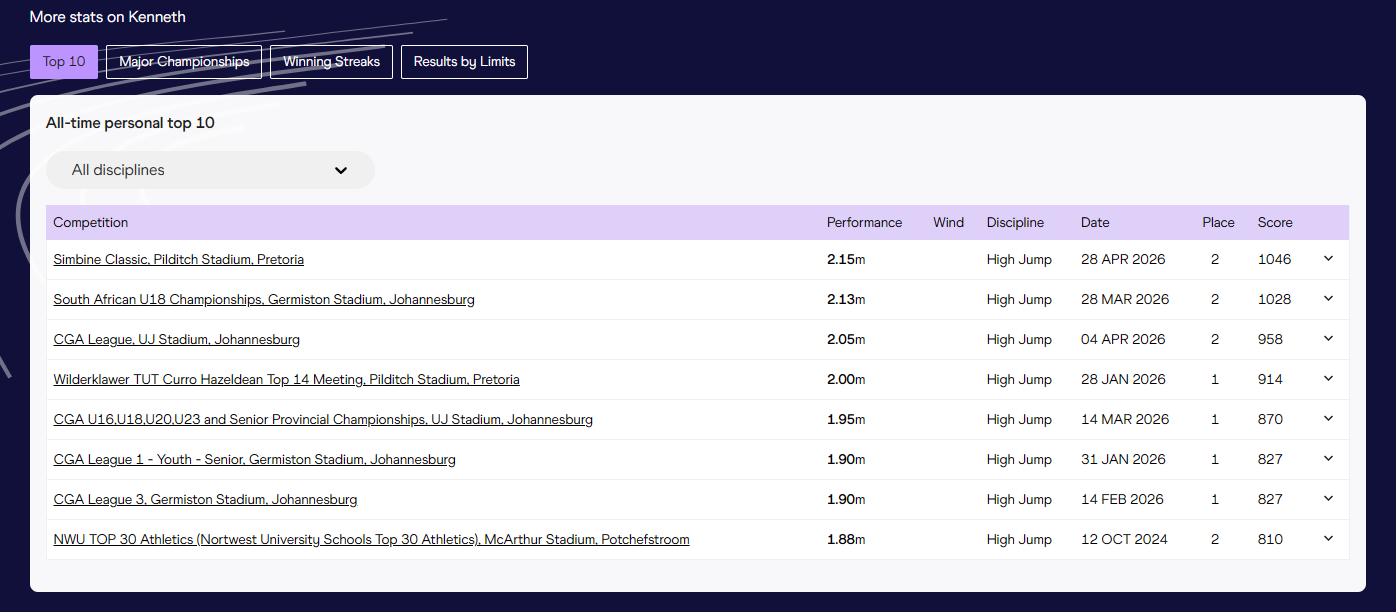Click the 2.05m performance value

point(846,339)
